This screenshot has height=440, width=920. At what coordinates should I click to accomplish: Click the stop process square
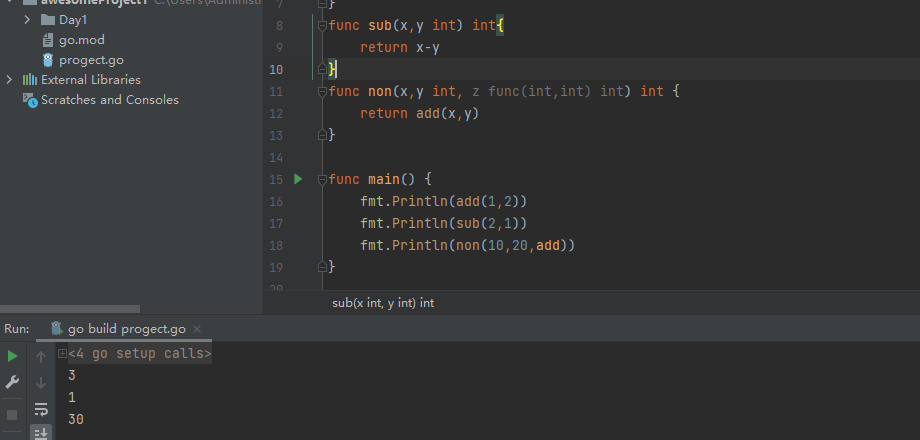pos(12,415)
